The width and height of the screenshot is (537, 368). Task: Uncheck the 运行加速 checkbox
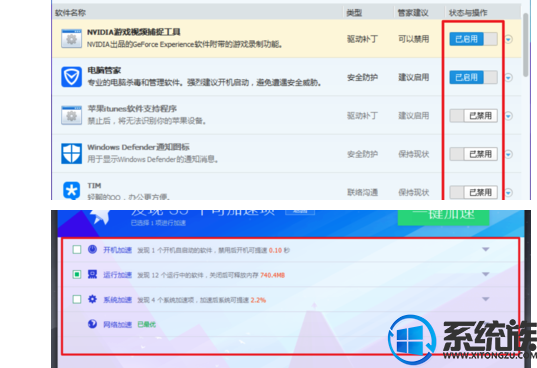(77, 275)
